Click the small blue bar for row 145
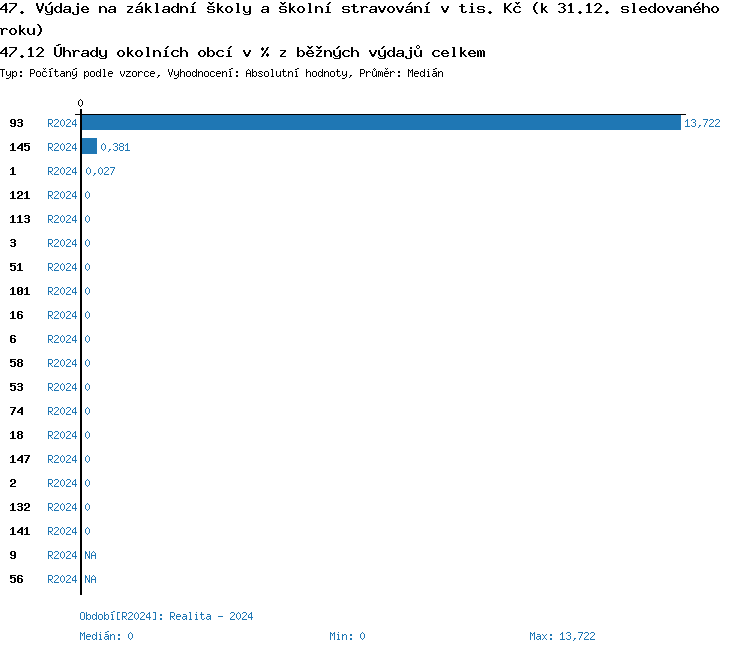Image resolution: width=750 pixels, height=654 pixels. pyautogui.click(x=89, y=147)
